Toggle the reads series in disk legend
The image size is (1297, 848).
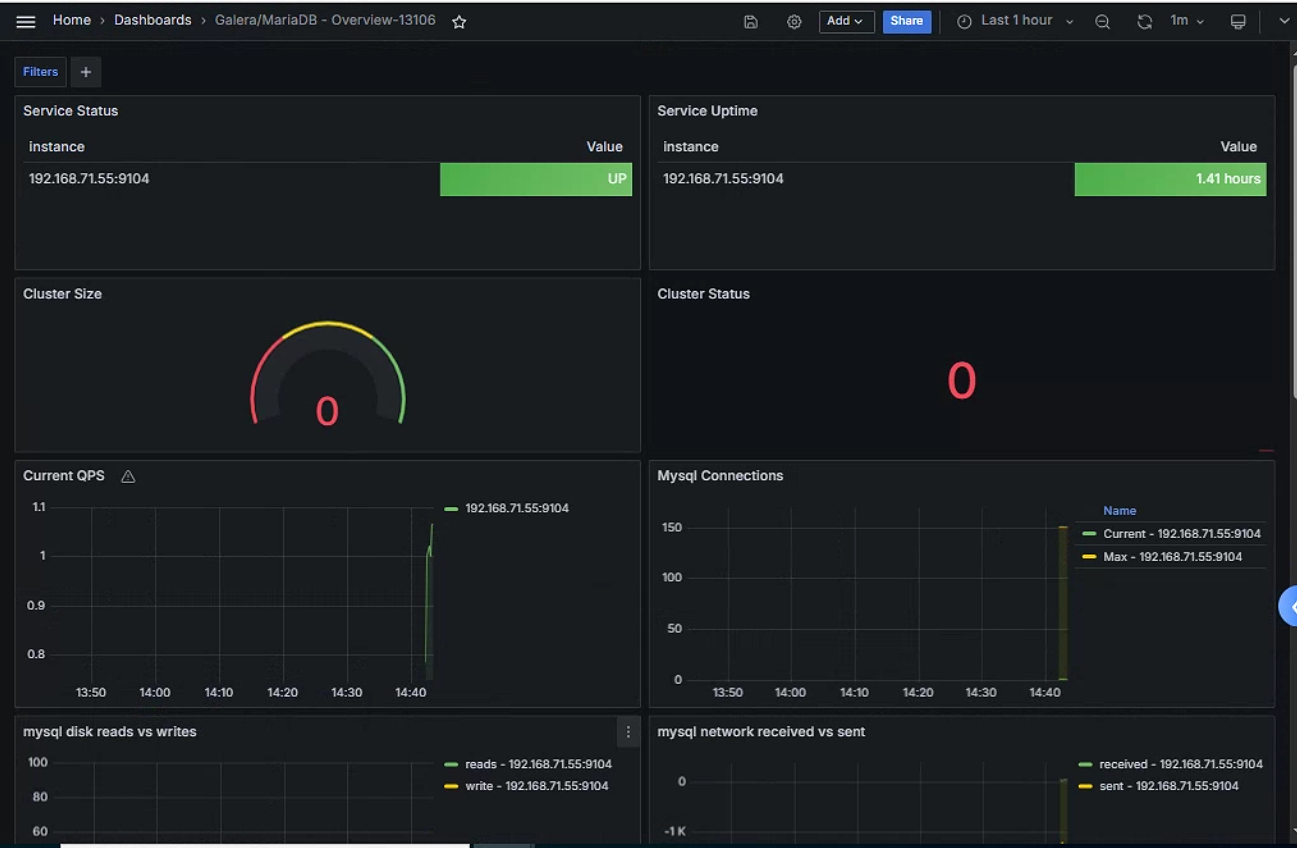pos(538,764)
